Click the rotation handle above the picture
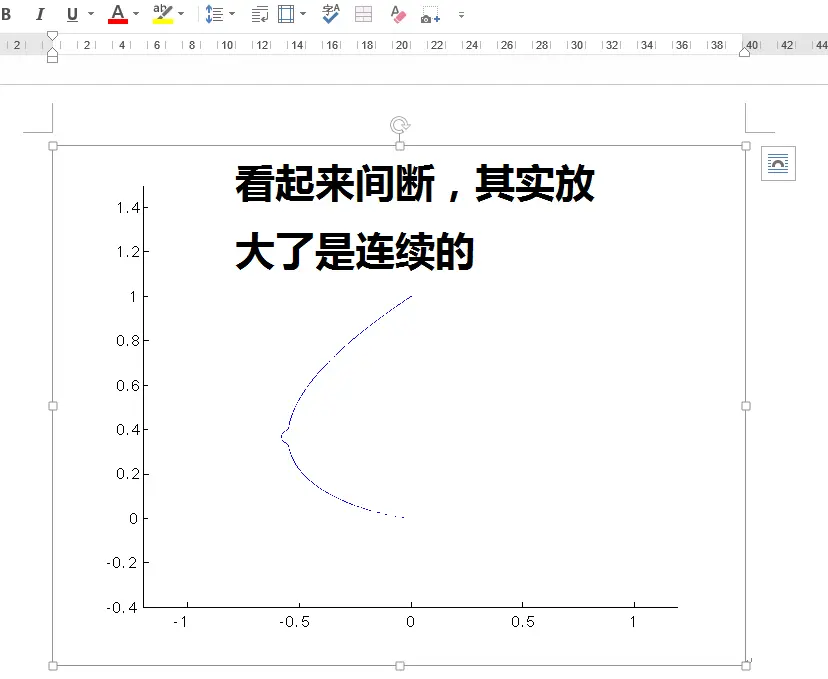 click(400, 125)
